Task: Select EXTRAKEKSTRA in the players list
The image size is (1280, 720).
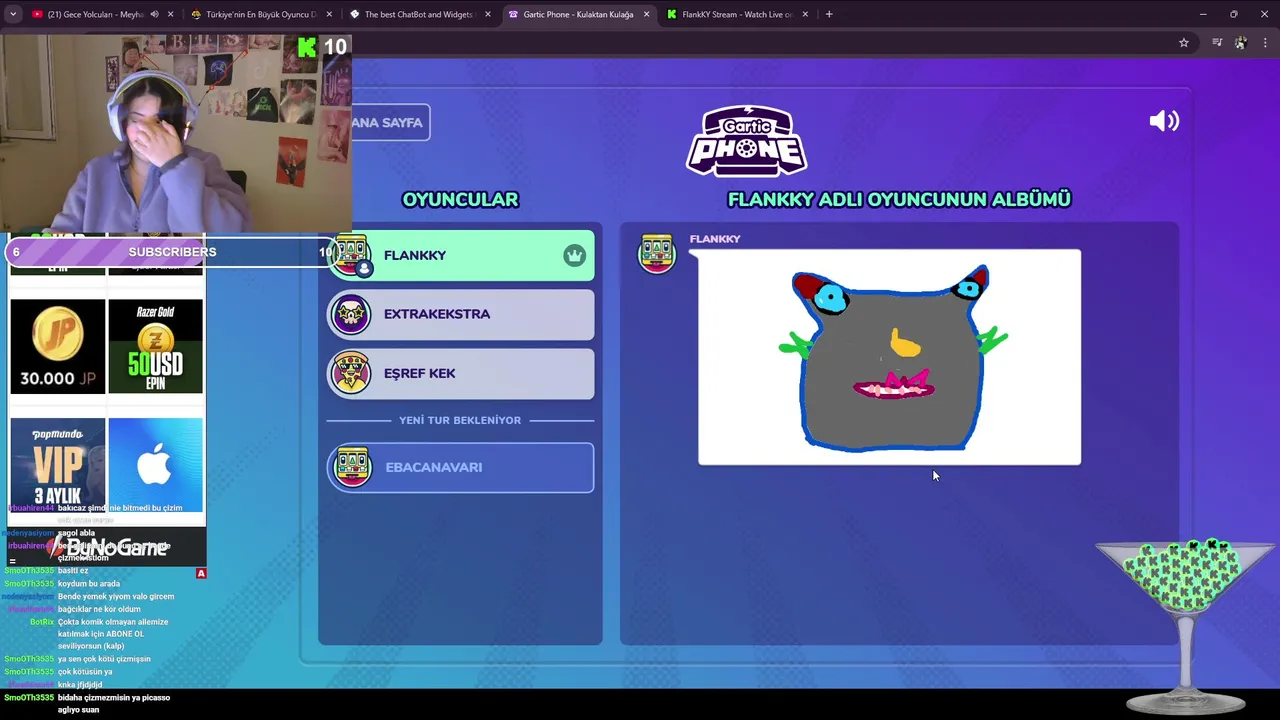Action: click(x=461, y=314)
